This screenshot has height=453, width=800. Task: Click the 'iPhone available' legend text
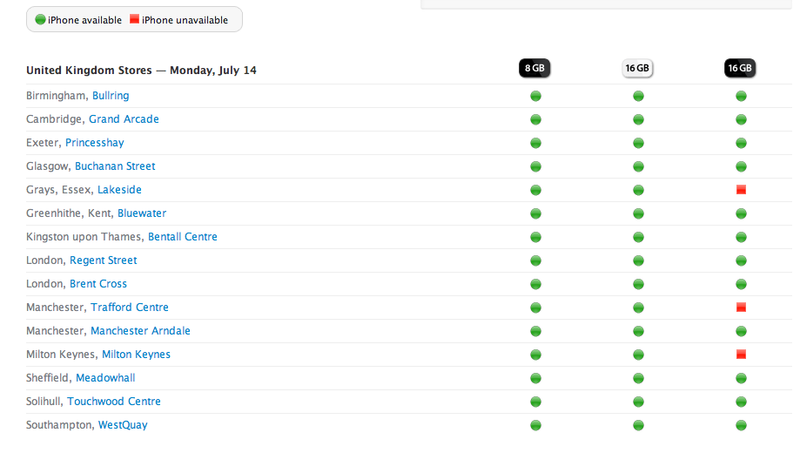(85, 20)
